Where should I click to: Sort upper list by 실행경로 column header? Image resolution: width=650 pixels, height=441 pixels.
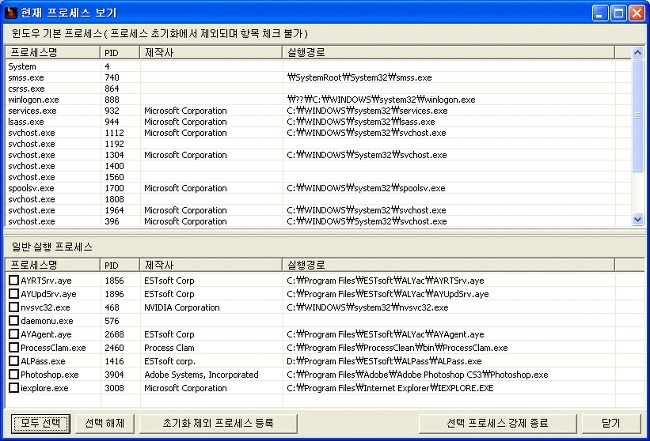449,53
